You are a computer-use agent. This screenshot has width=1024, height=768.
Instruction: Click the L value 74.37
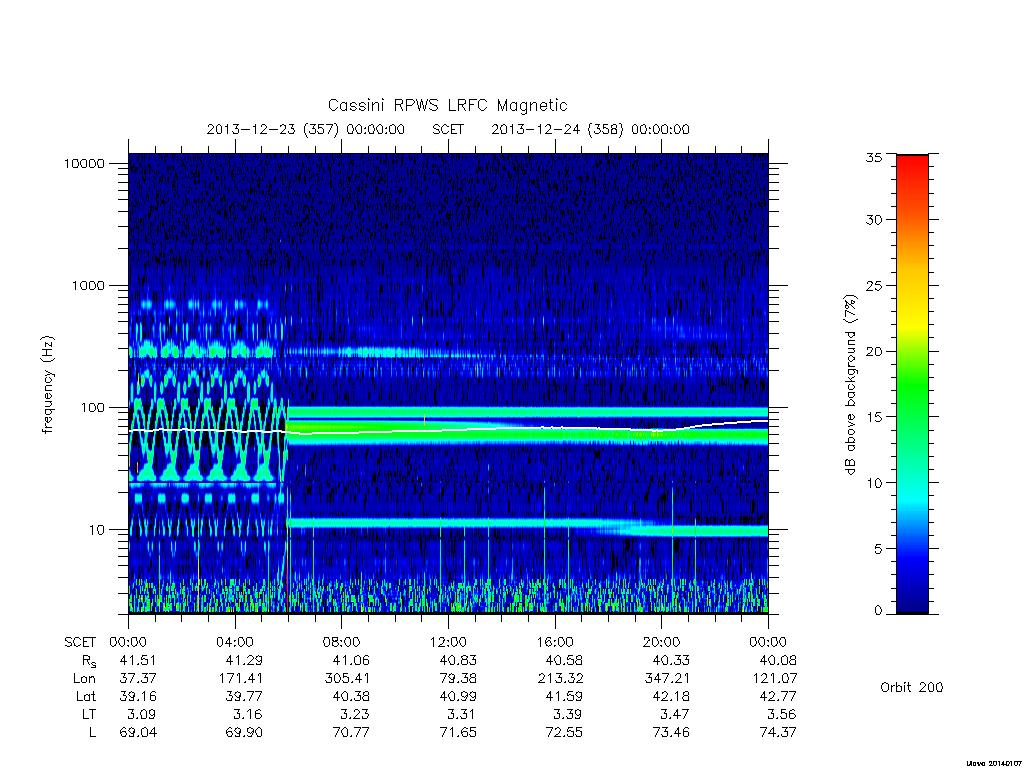[778, 733]
